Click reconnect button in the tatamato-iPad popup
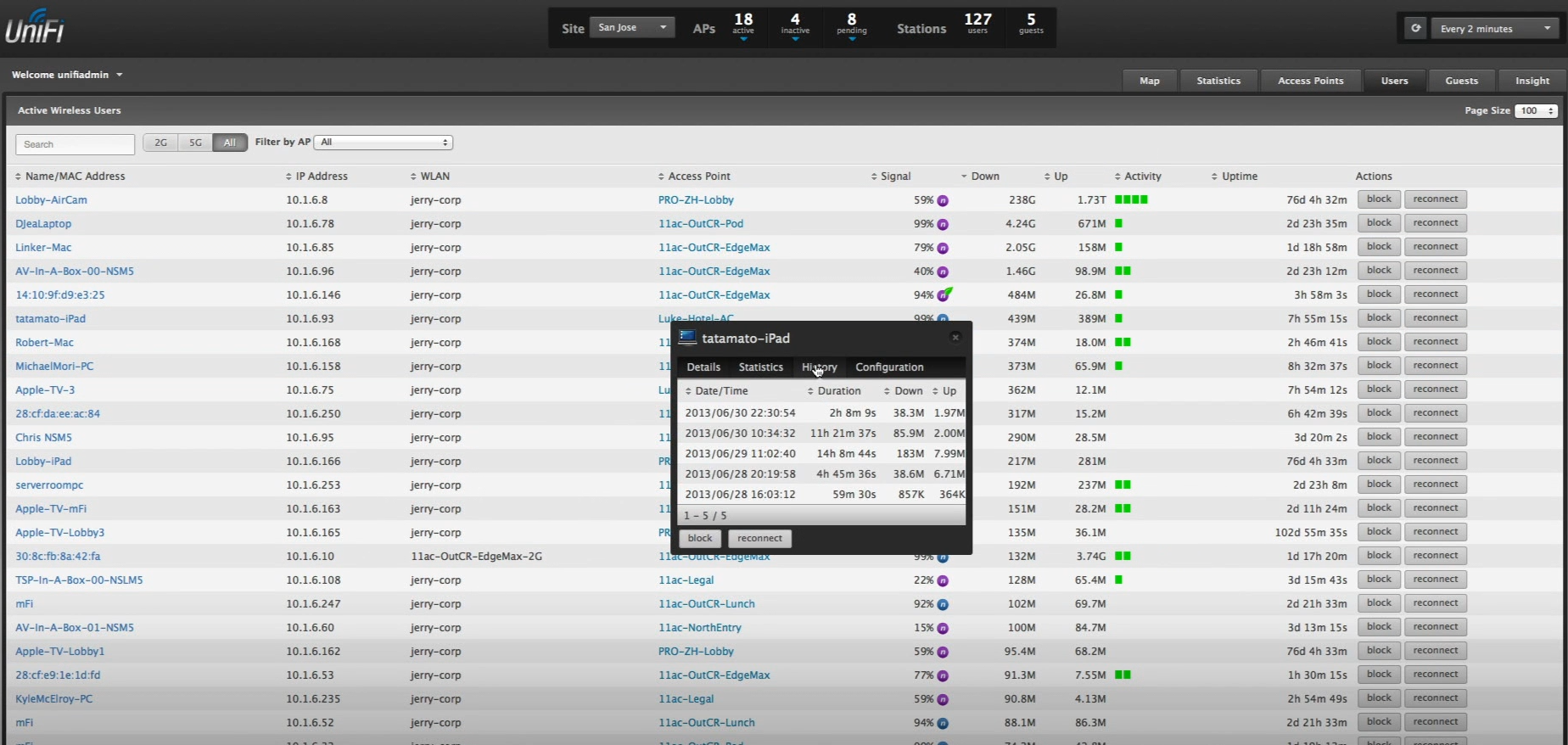1568x745 pixels. (x=759, y=539)
